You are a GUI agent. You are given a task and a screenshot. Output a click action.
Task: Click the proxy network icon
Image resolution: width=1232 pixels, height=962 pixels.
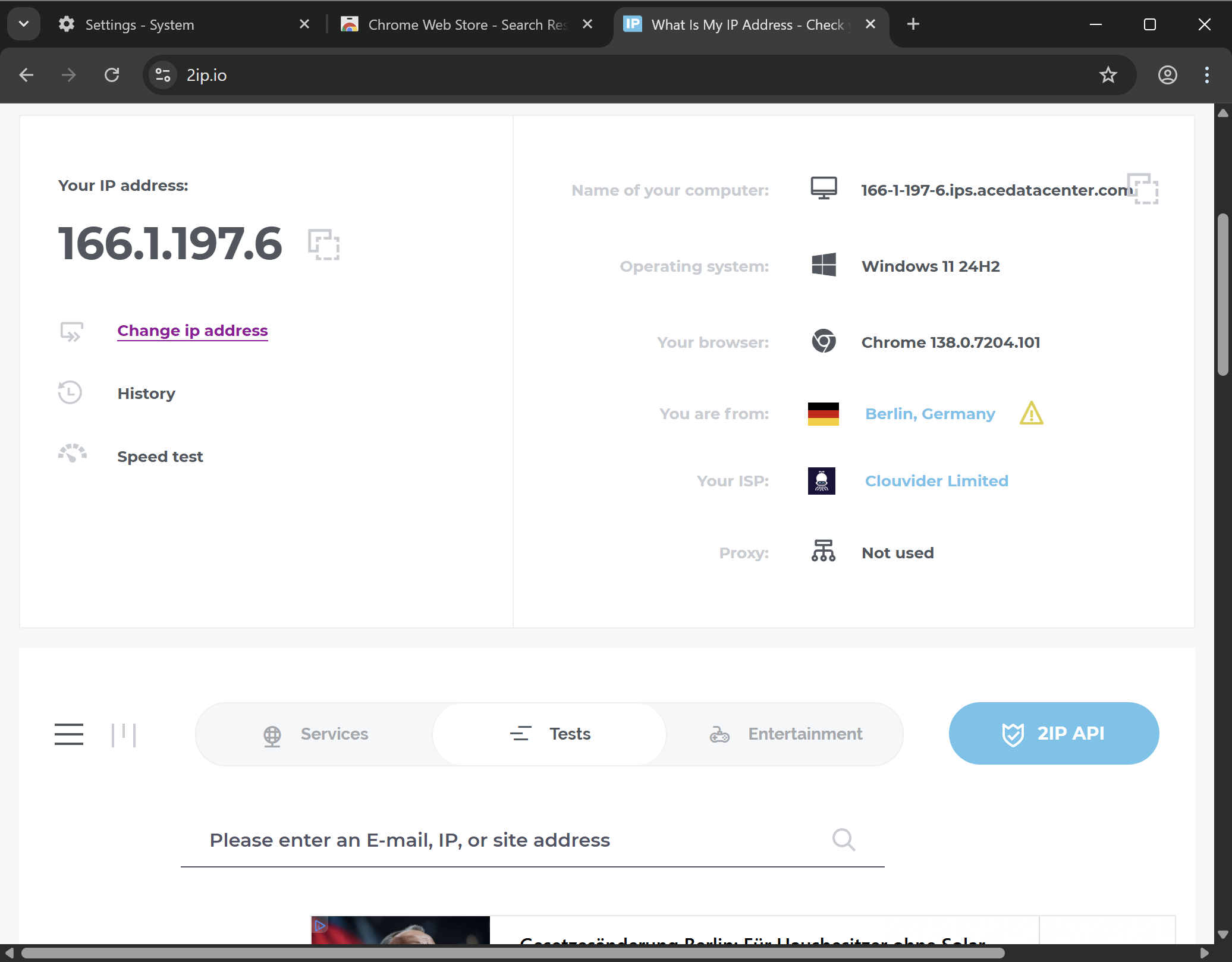click(x=824, y=551)
